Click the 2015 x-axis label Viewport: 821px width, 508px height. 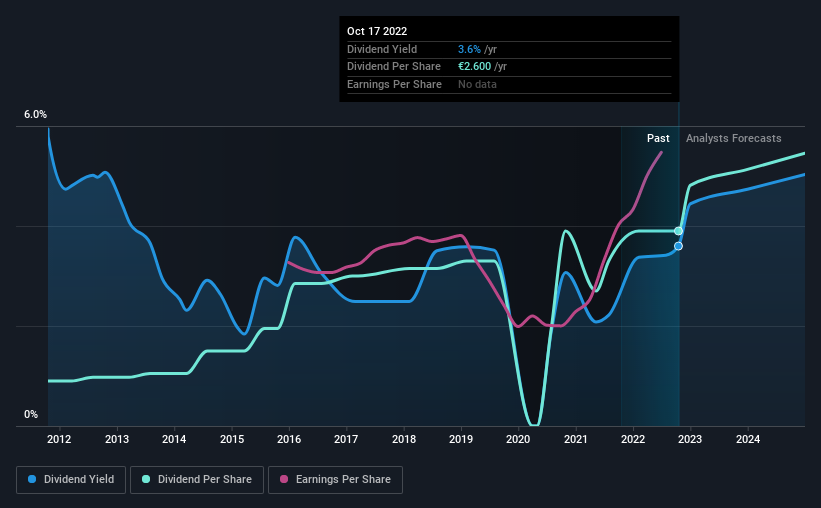[232, 439]
